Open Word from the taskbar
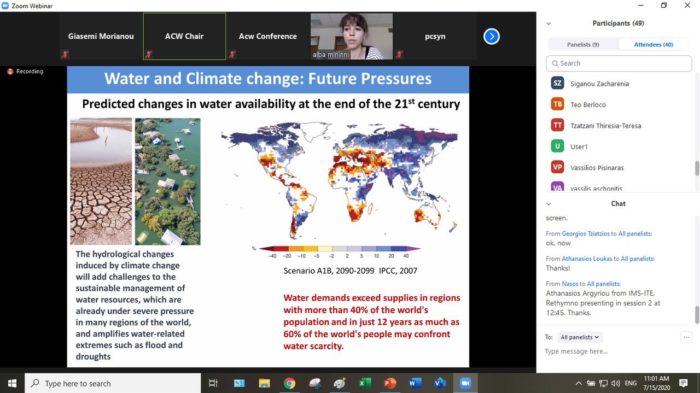 [415, 383]
